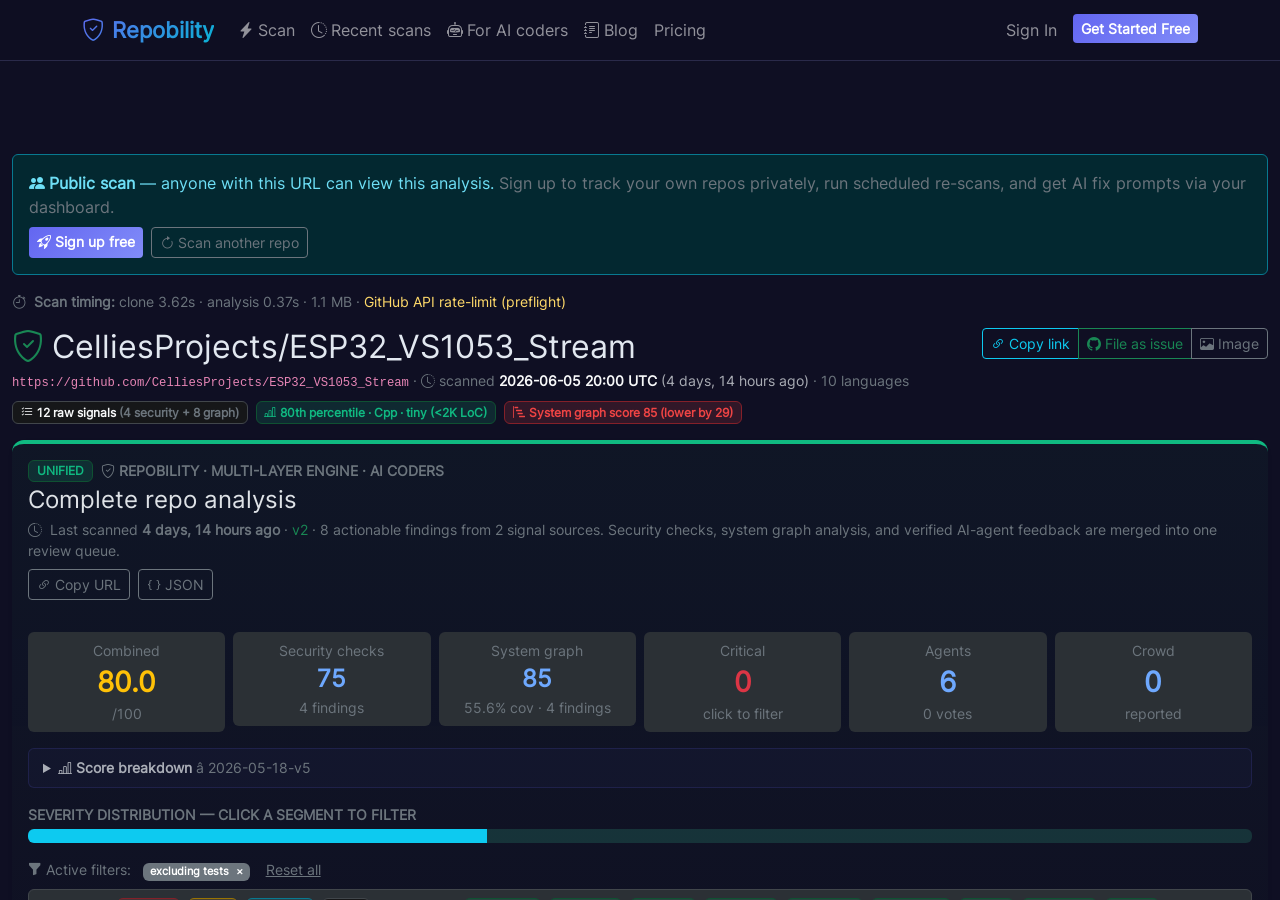
Task: Select the Agents 6 card
Action: point(948,682)
